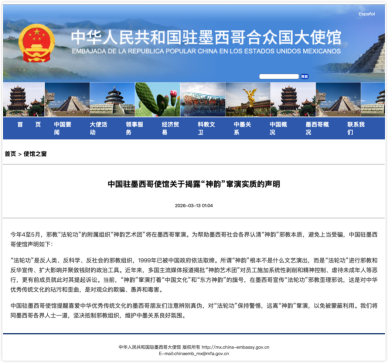Click the article headline about “神韵”
This screenshot has width=389, height=364.
click(194, 184)
